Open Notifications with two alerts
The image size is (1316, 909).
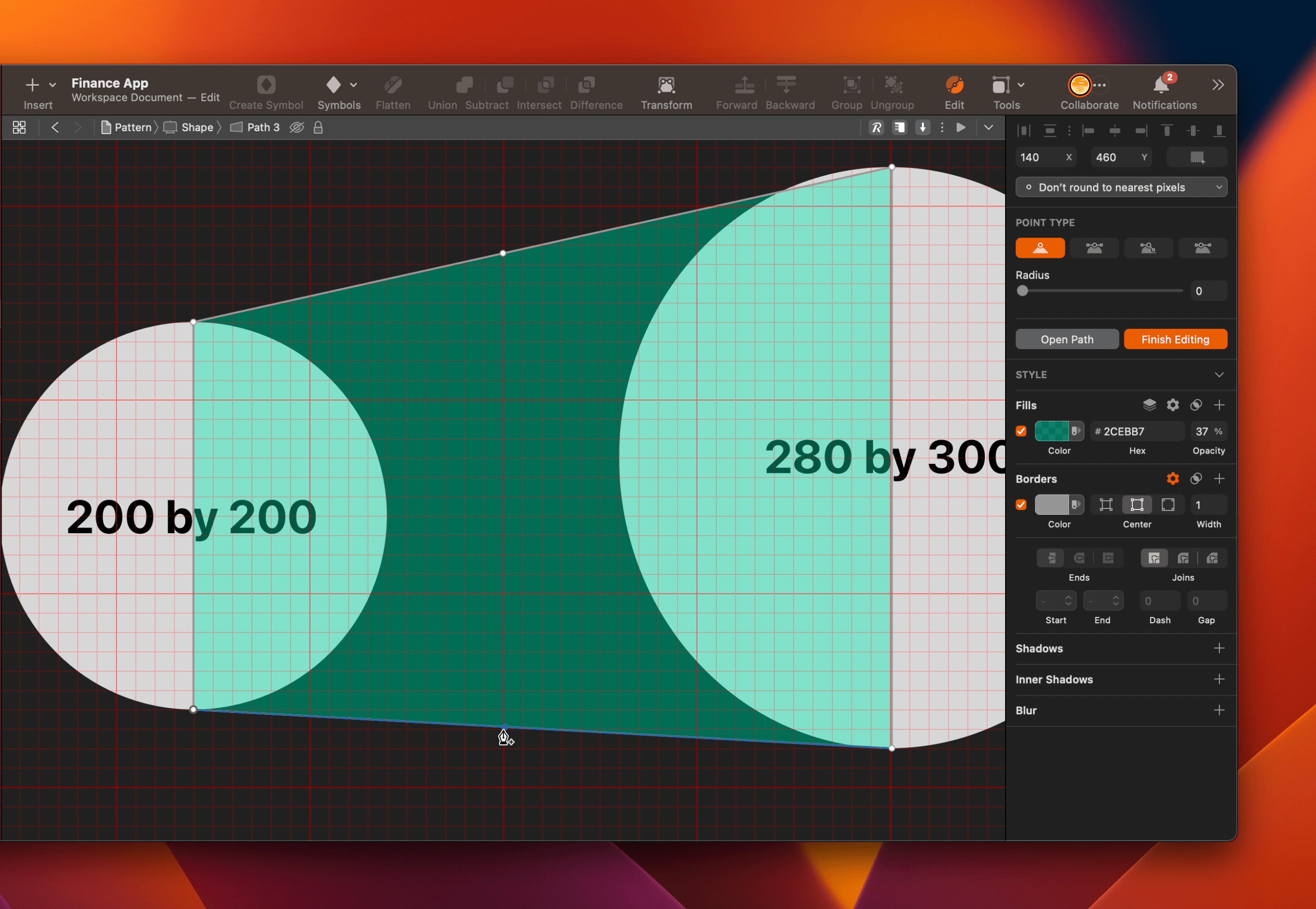pyautogui.click(x=1161, y=86)
